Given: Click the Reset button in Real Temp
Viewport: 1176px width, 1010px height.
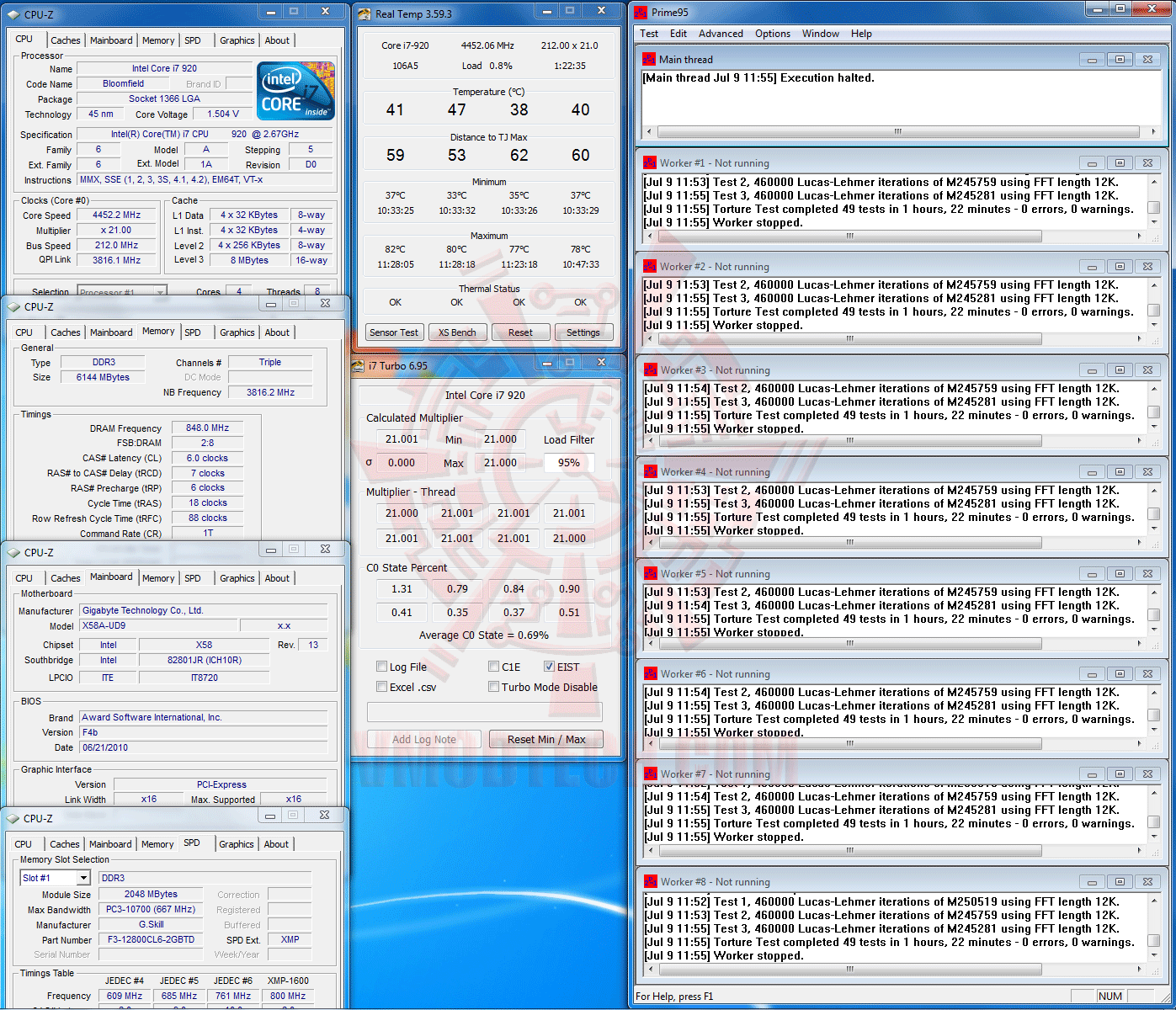Looking at the screenshot, I should [520, 332].
